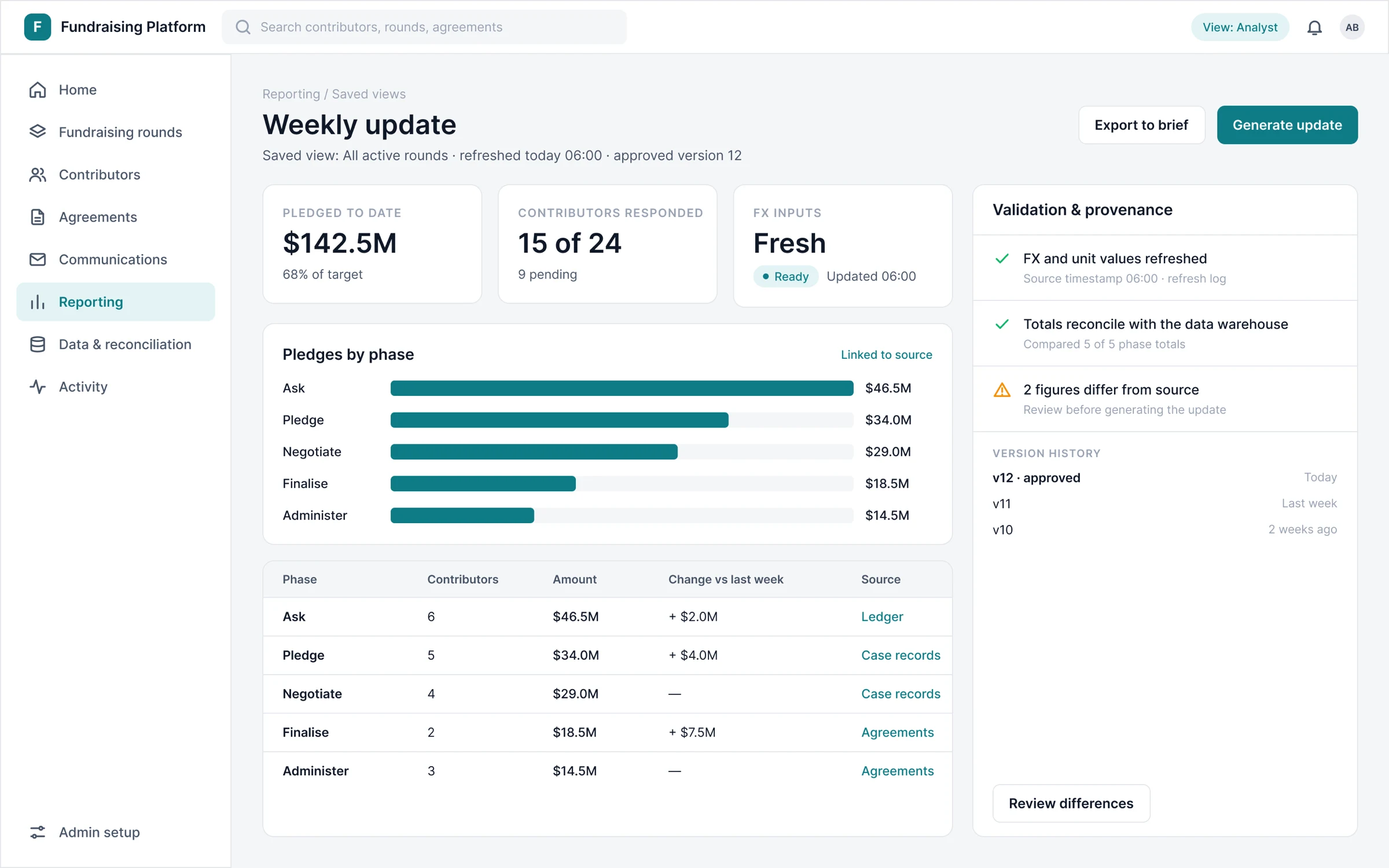This screenshot has width=1389, height=868.
Task: Click the Admin setup sliders icon
Action: tap(38, 832)
